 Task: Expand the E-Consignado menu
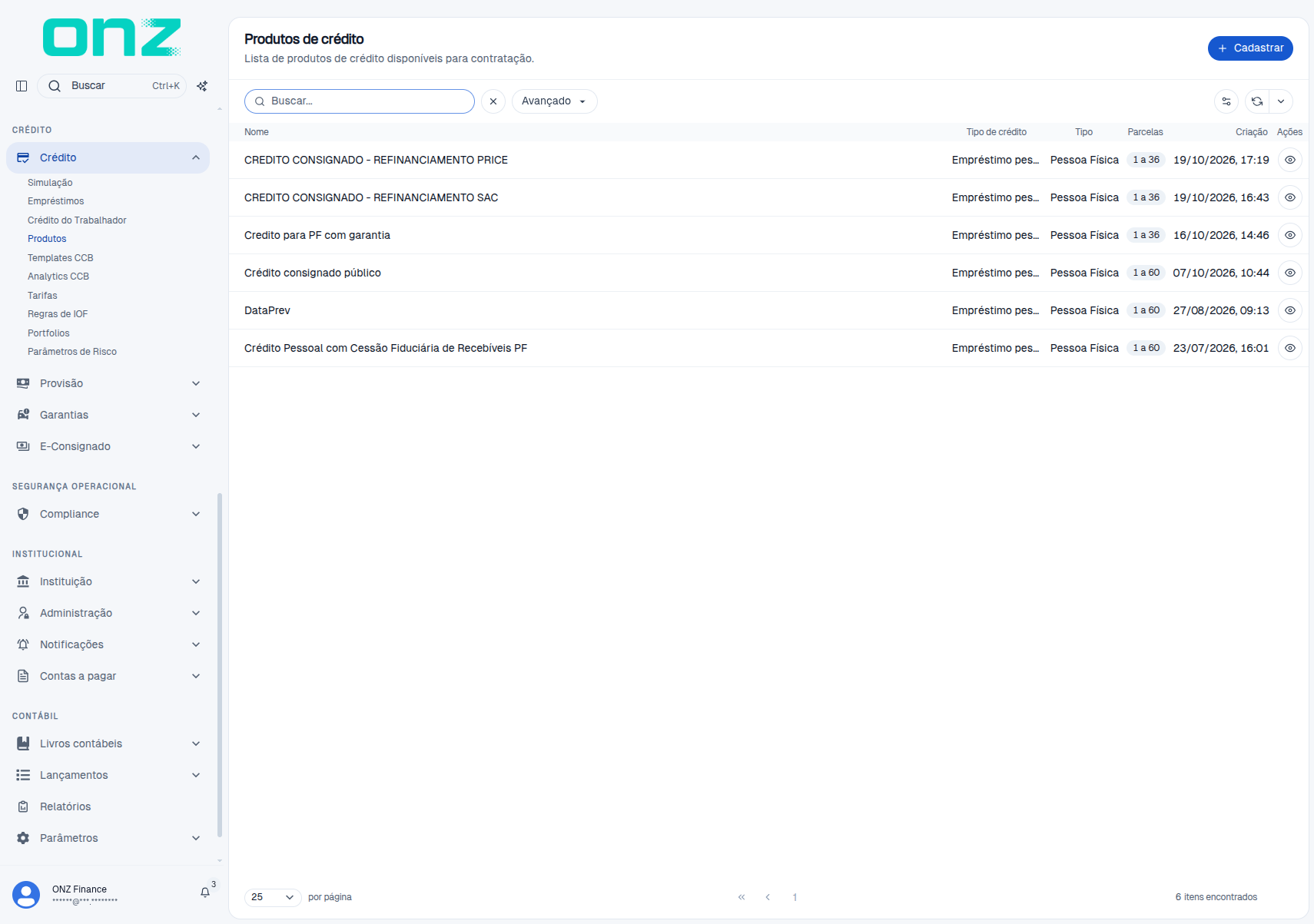[x=108, y=446]
